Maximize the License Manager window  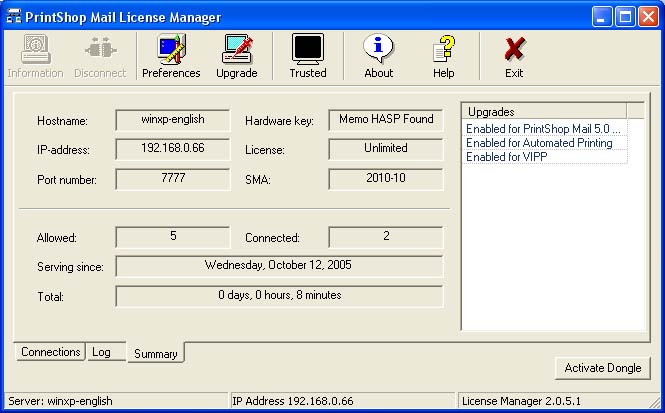(625, 17)
